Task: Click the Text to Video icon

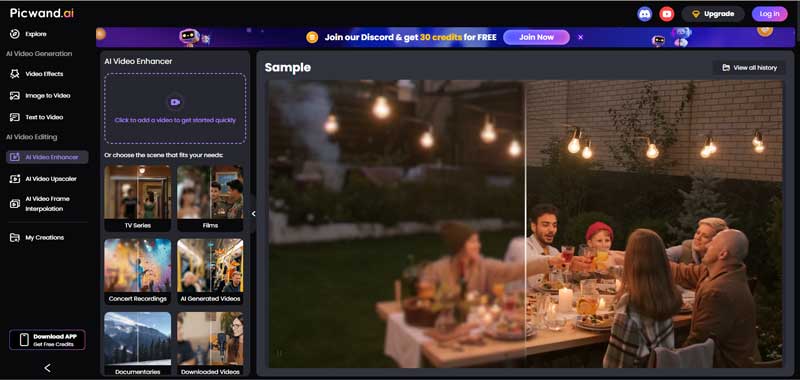Action: click(x=15, y=117)
